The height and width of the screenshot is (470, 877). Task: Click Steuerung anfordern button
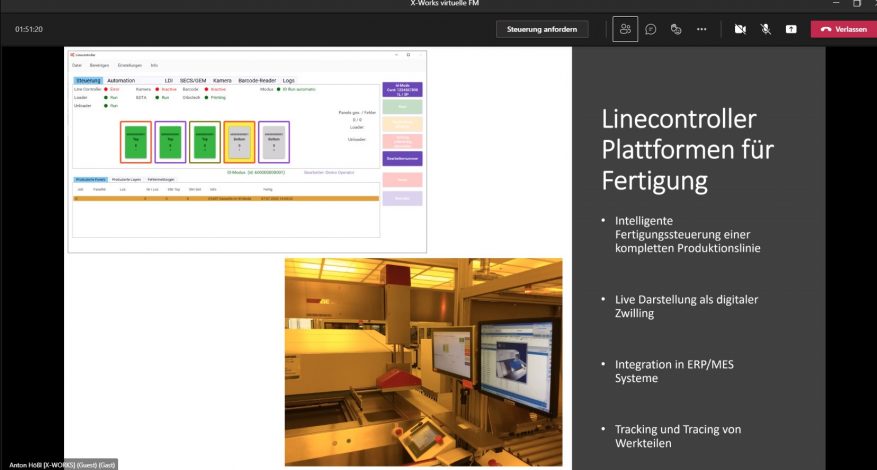(x=542, y=29)
